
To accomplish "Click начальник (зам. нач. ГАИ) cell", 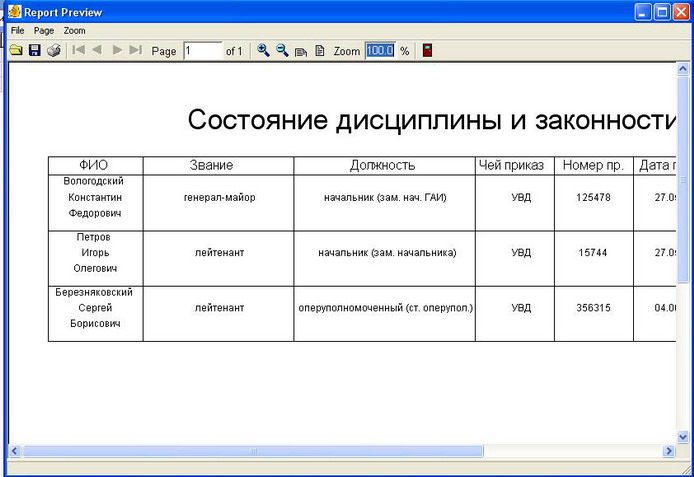I will click(x=384, y=203).
